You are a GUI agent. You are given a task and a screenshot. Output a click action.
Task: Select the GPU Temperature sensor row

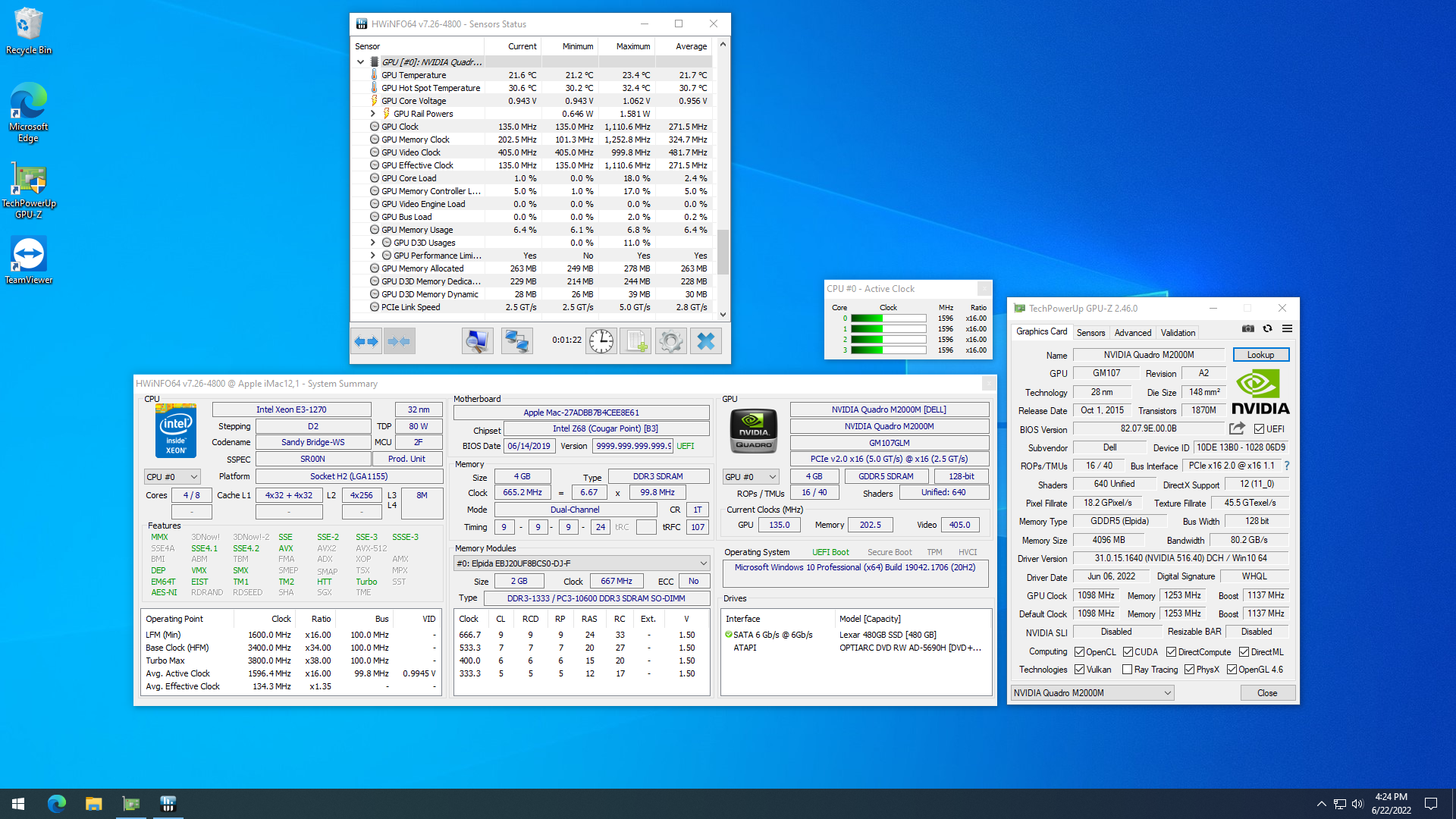pos(532,75)
